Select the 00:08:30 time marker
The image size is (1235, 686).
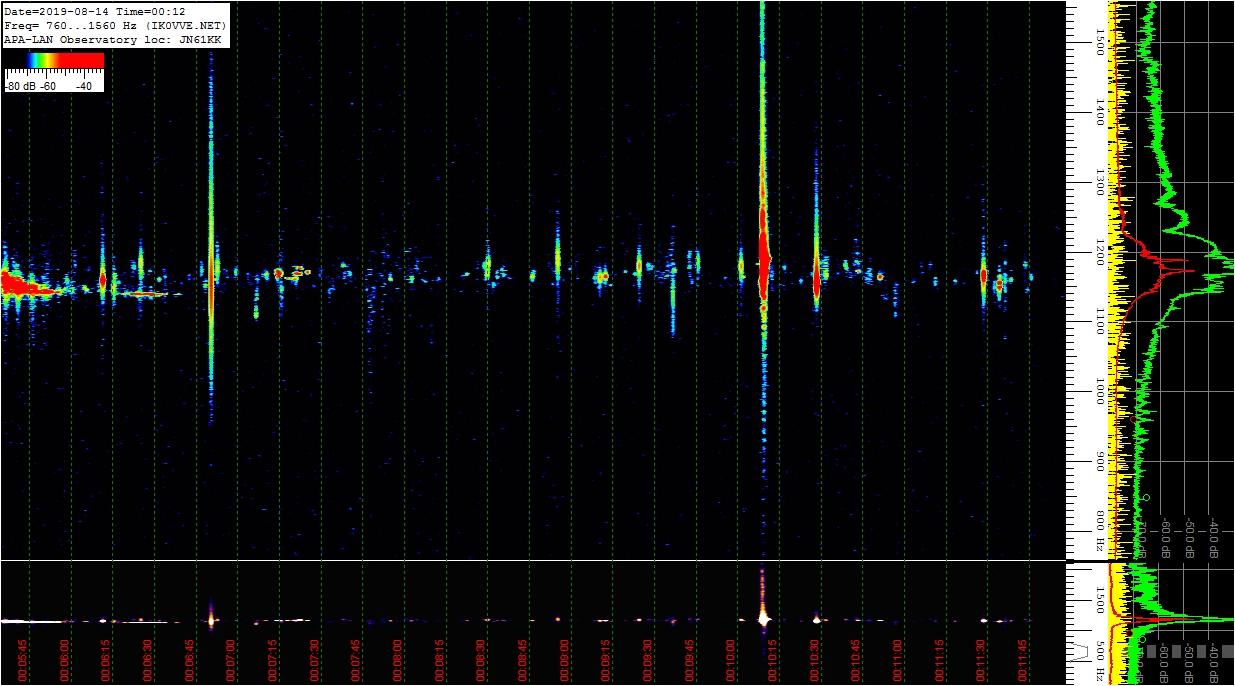pyautogui.click(x=482, y=661)
